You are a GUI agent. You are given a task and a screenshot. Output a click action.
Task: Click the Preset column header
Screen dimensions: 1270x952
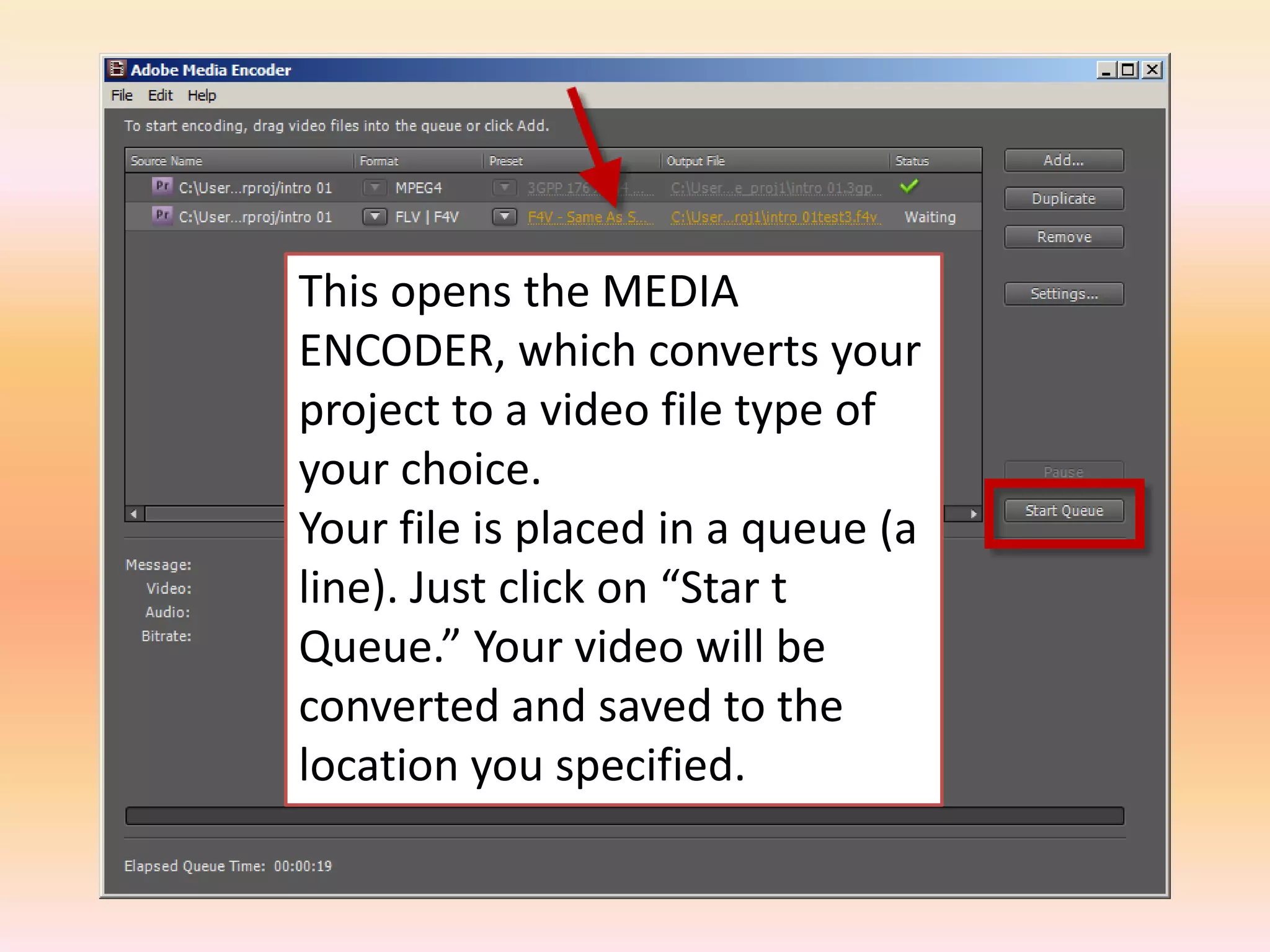[x=572, y=161]
